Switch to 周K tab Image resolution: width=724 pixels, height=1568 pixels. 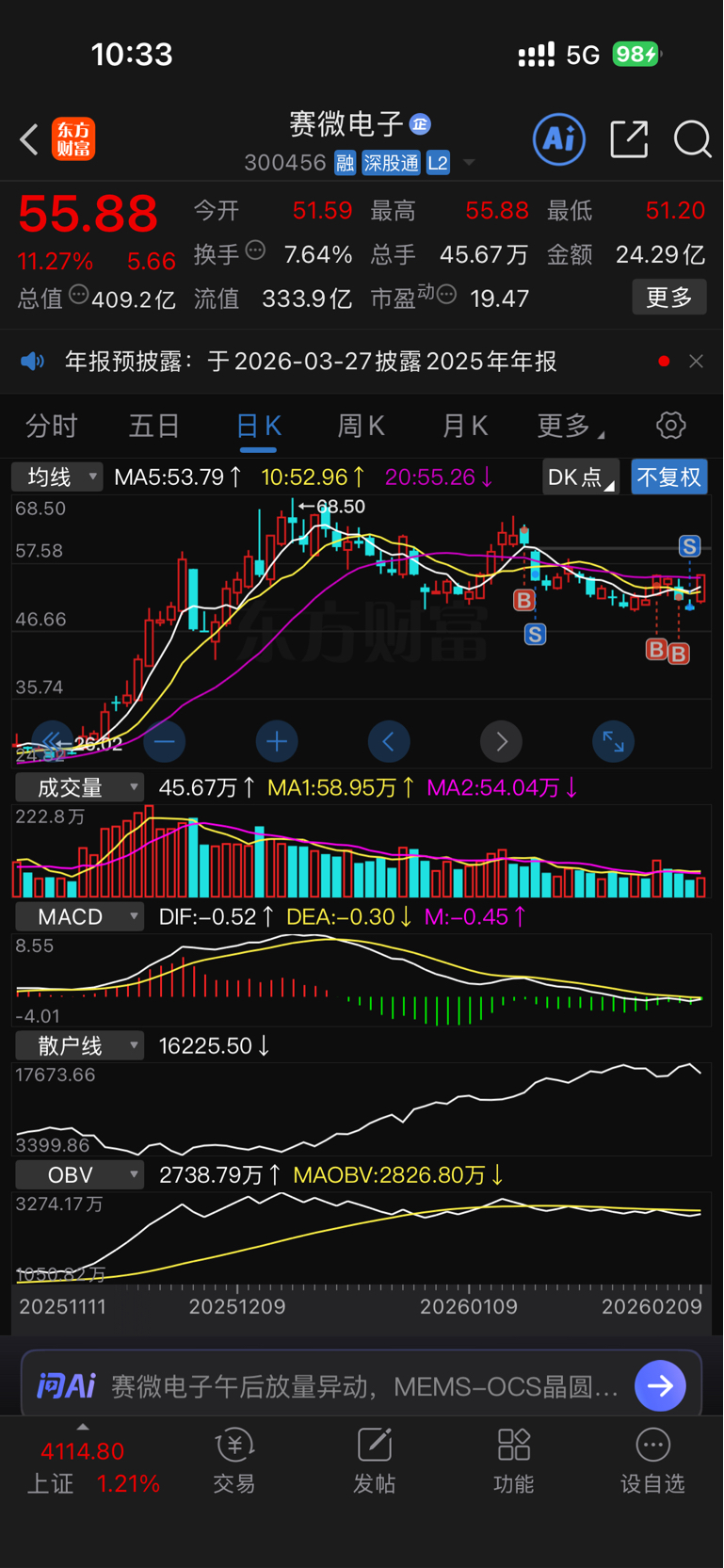[x=362, y=427]
